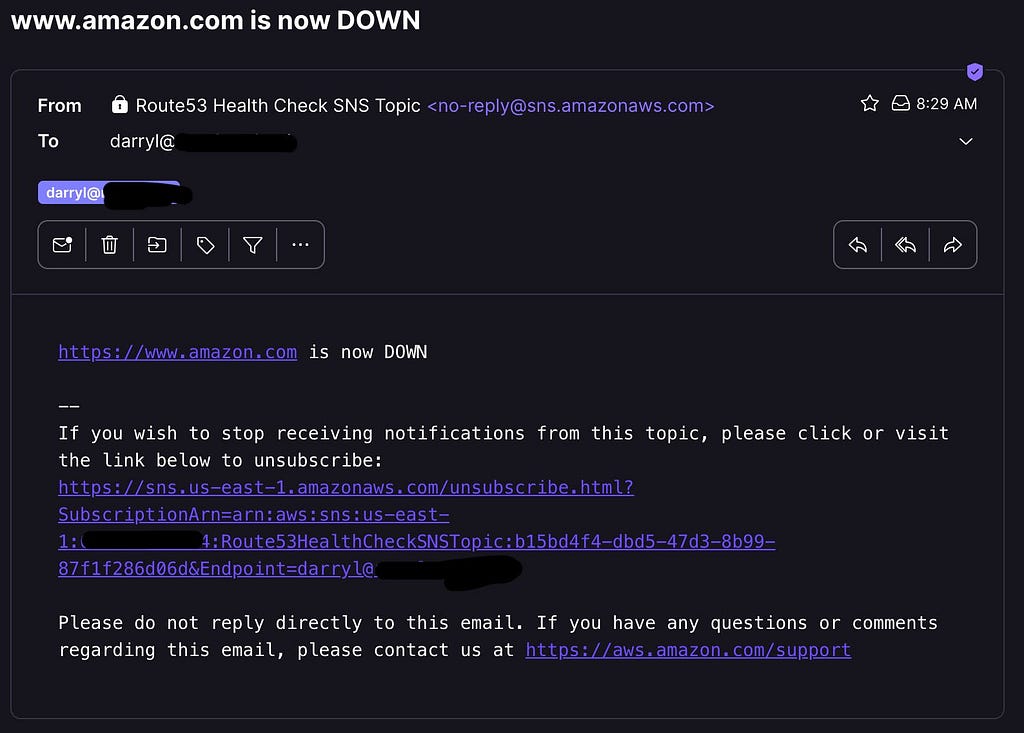Image resolution: width=1024 pixels, height=733 pixels.
Task: Open filter options with funnel icon
Action: [x=253, y=245]
